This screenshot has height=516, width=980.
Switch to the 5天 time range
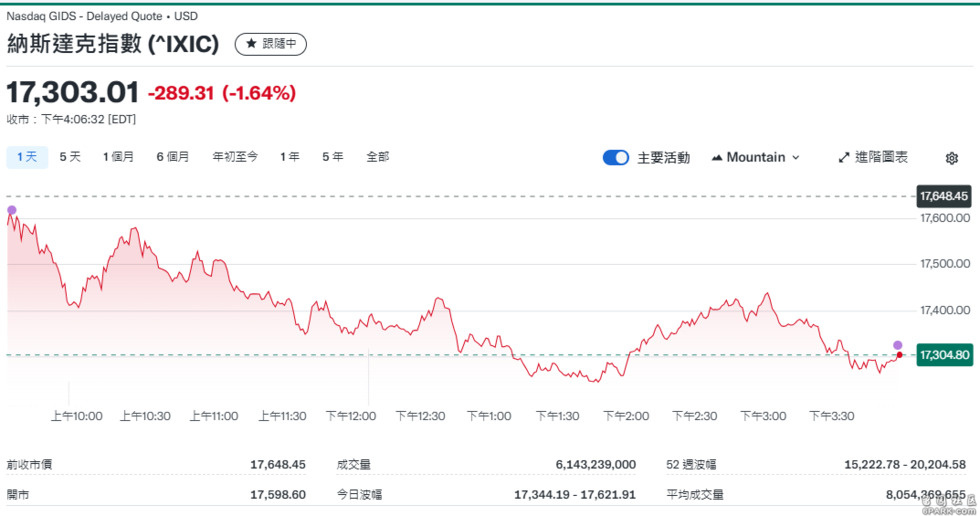pyautogui.click(x=70, y=157)
